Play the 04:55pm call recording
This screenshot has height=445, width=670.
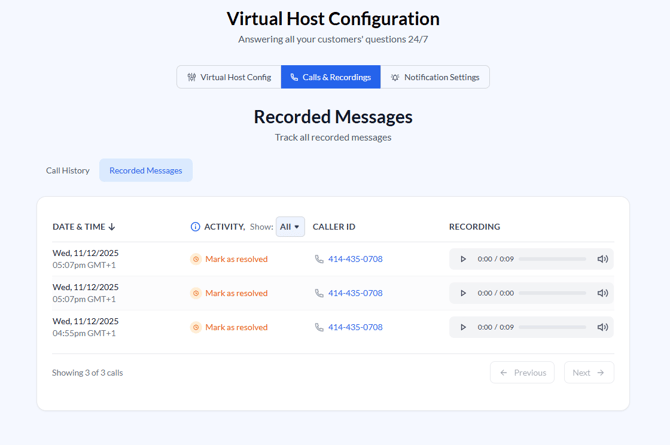tap(463, 327)
